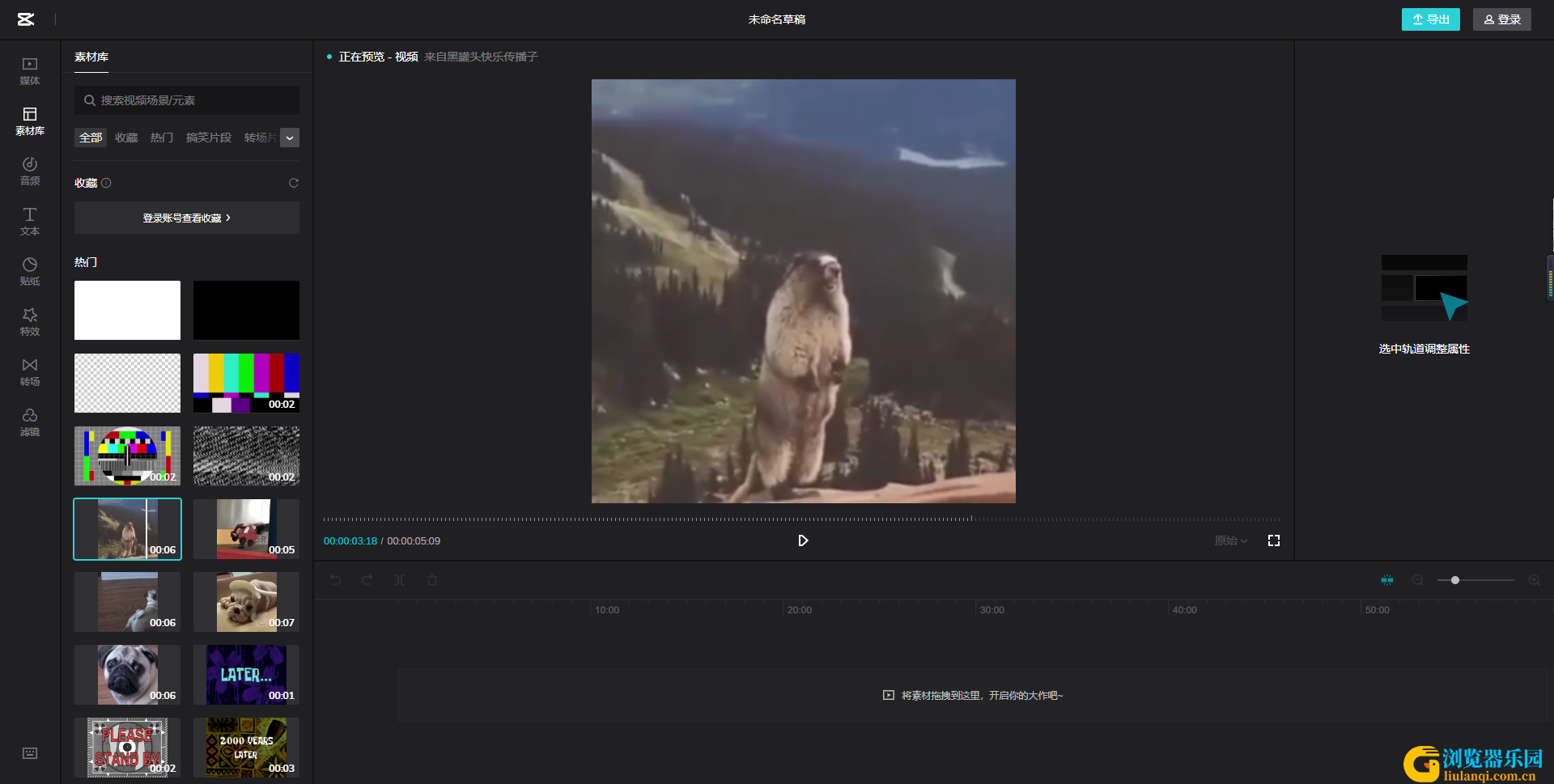Select the color bars 00:02 thumbnail
The width and height of the screenshot is (1554, 784).
click(x=246, y=383)
